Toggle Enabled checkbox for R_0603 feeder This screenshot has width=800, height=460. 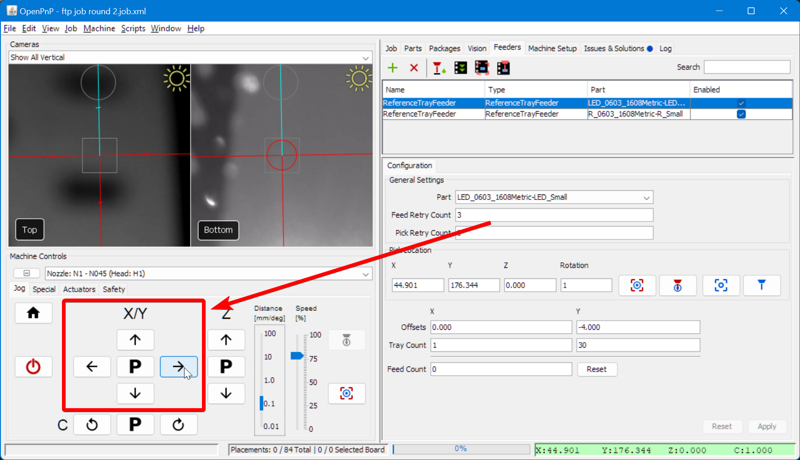740,114
